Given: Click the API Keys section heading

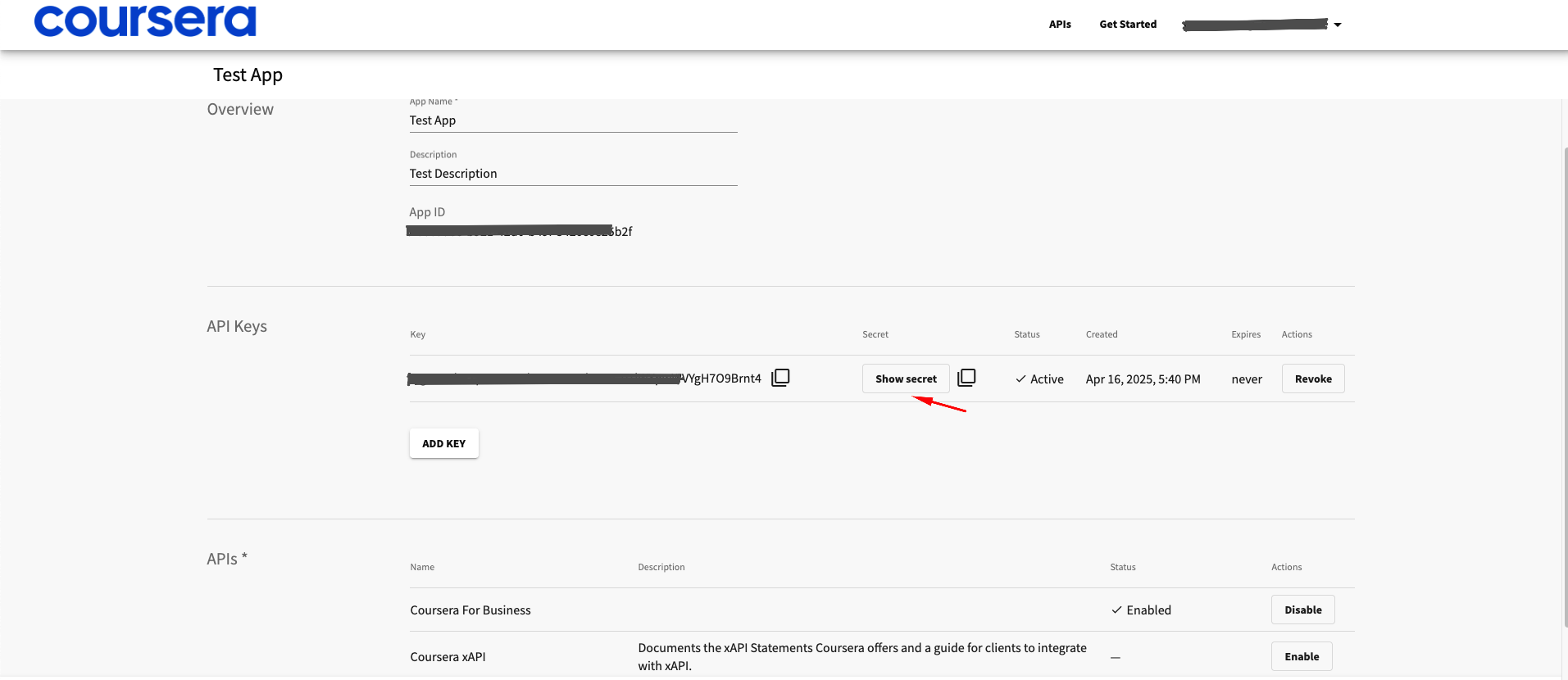Looking at the screenshot, I should (x=237, y=326).
